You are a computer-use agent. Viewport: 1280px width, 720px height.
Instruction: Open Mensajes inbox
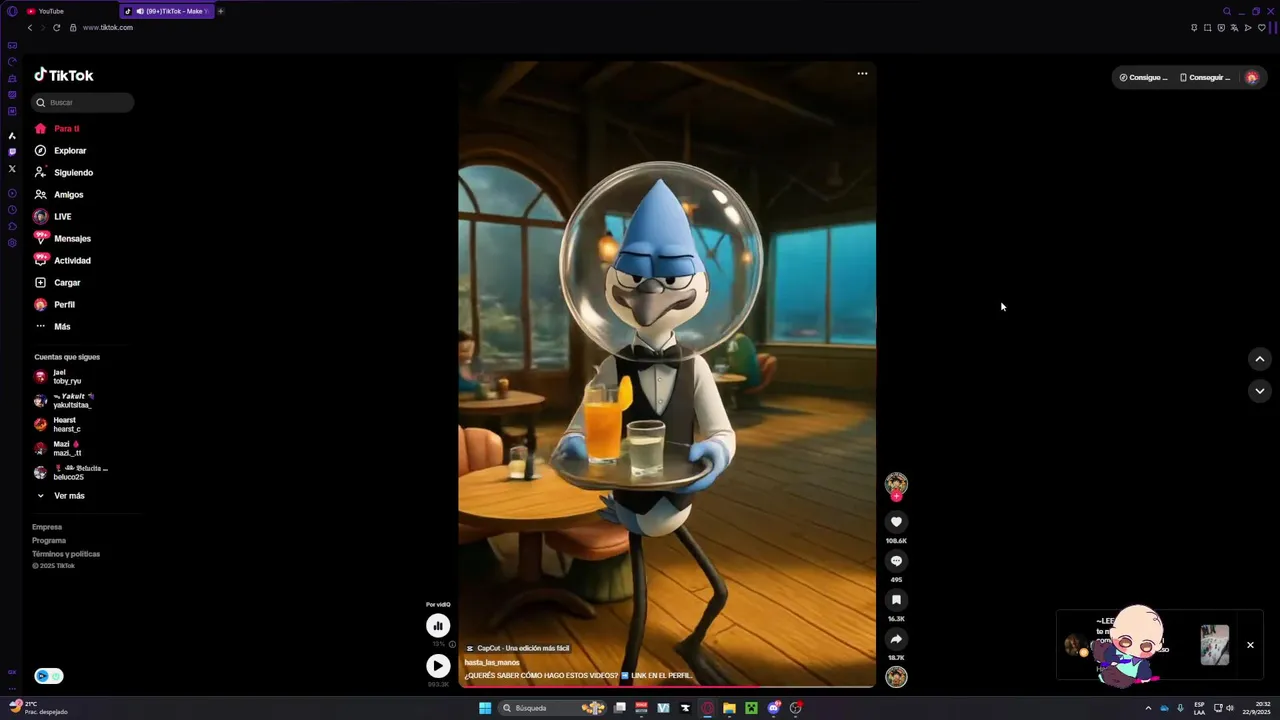(63, 239)
